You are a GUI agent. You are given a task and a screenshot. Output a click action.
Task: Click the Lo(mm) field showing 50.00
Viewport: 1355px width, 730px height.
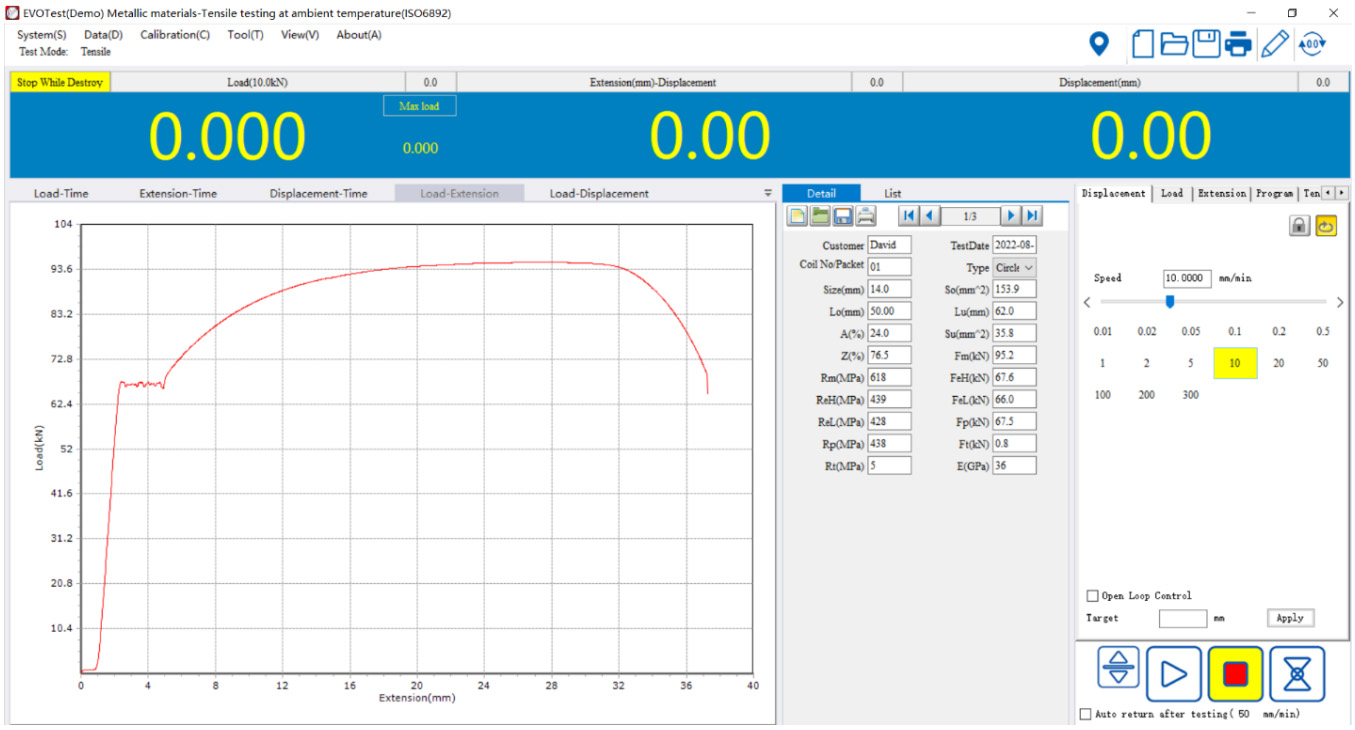(889, 311)
